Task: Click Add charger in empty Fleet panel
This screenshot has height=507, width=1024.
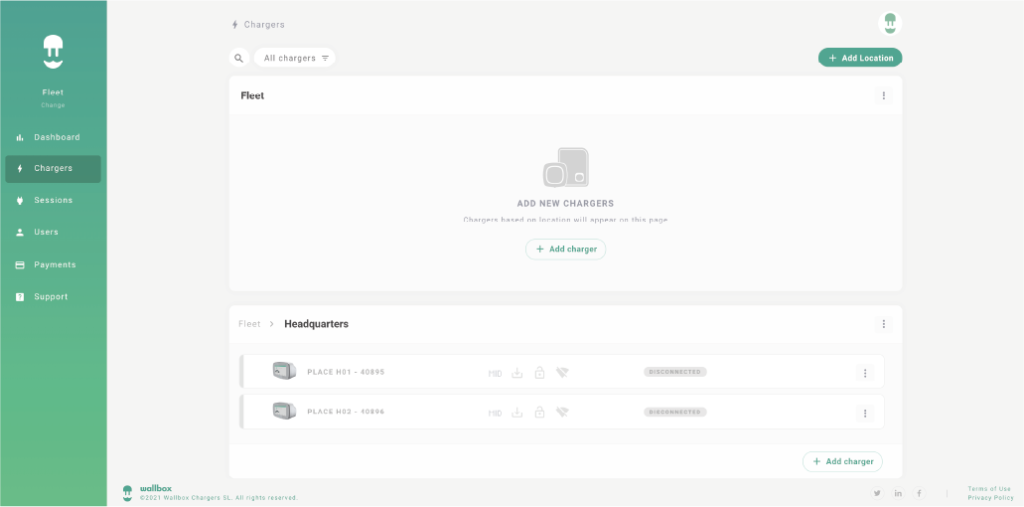Action: [566, 249]
